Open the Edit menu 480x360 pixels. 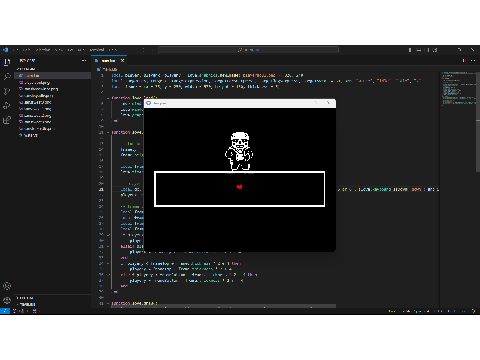click(x=26, y=50)
